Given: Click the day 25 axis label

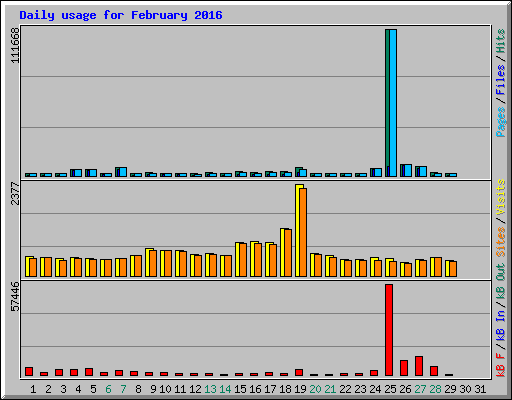Looking at the screenshot, I should (x=390, y=389).
